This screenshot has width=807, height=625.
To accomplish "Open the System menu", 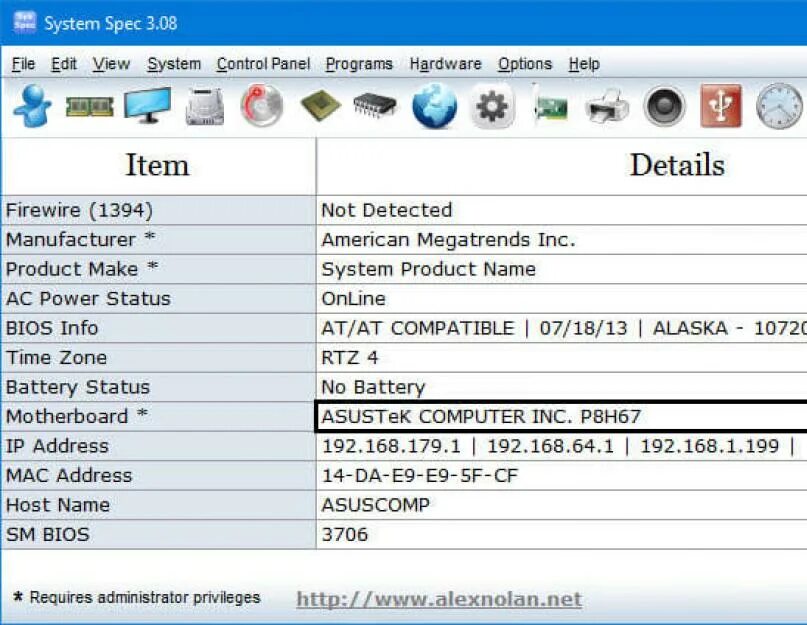I will pos(174,64).
